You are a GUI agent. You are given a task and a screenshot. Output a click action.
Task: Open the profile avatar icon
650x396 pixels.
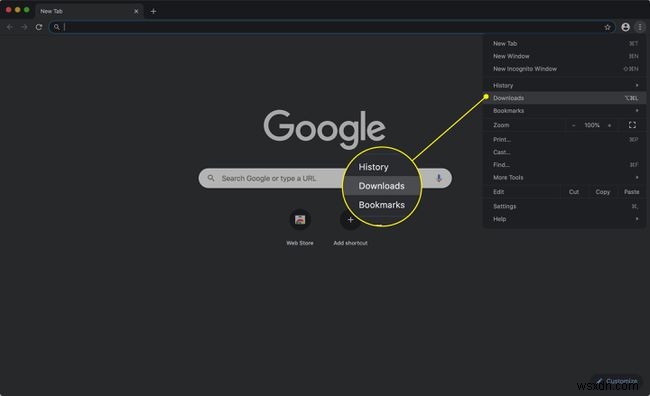click(626, 27)
